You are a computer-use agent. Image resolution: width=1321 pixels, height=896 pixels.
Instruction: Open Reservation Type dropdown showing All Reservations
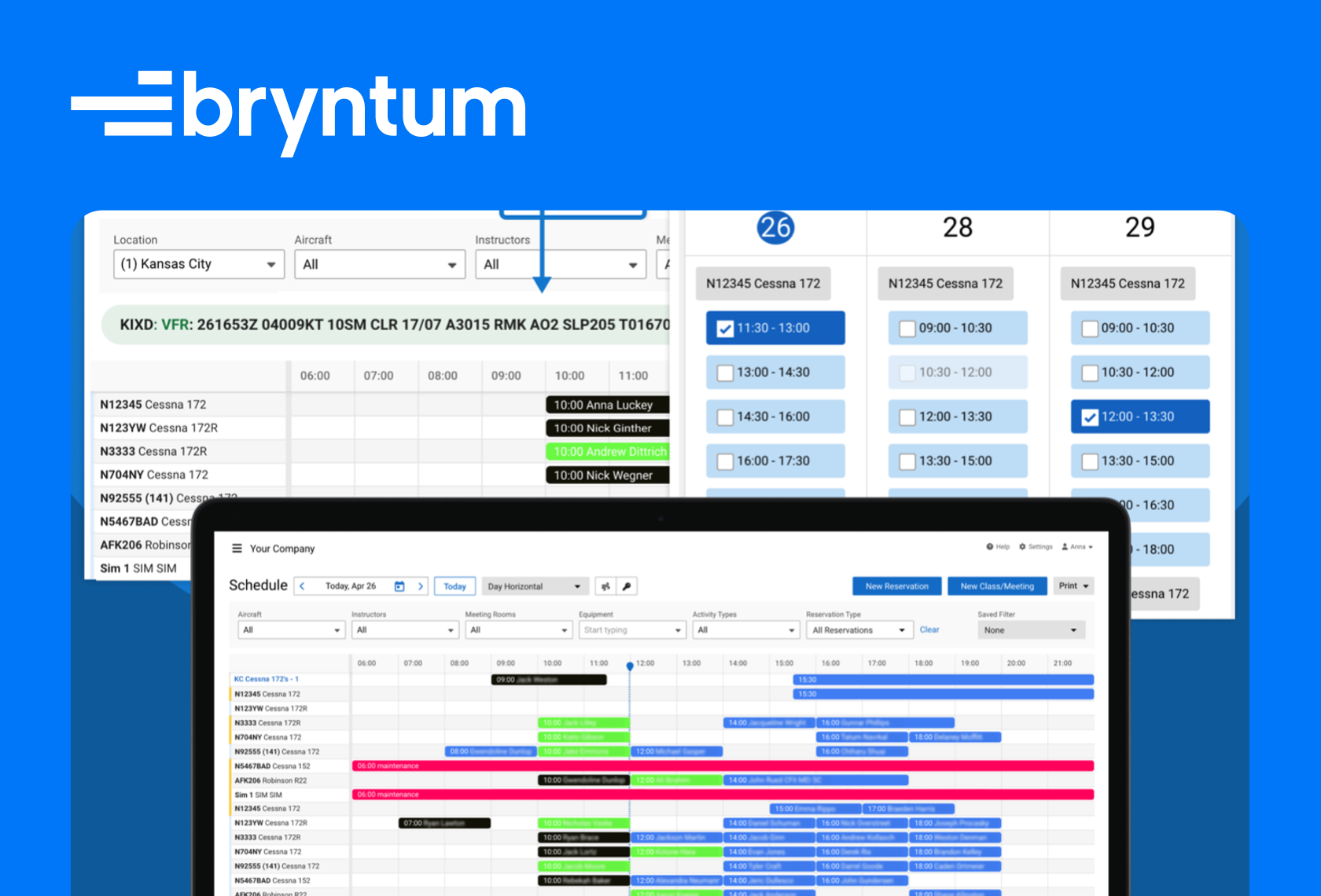(x=859, y=630)
